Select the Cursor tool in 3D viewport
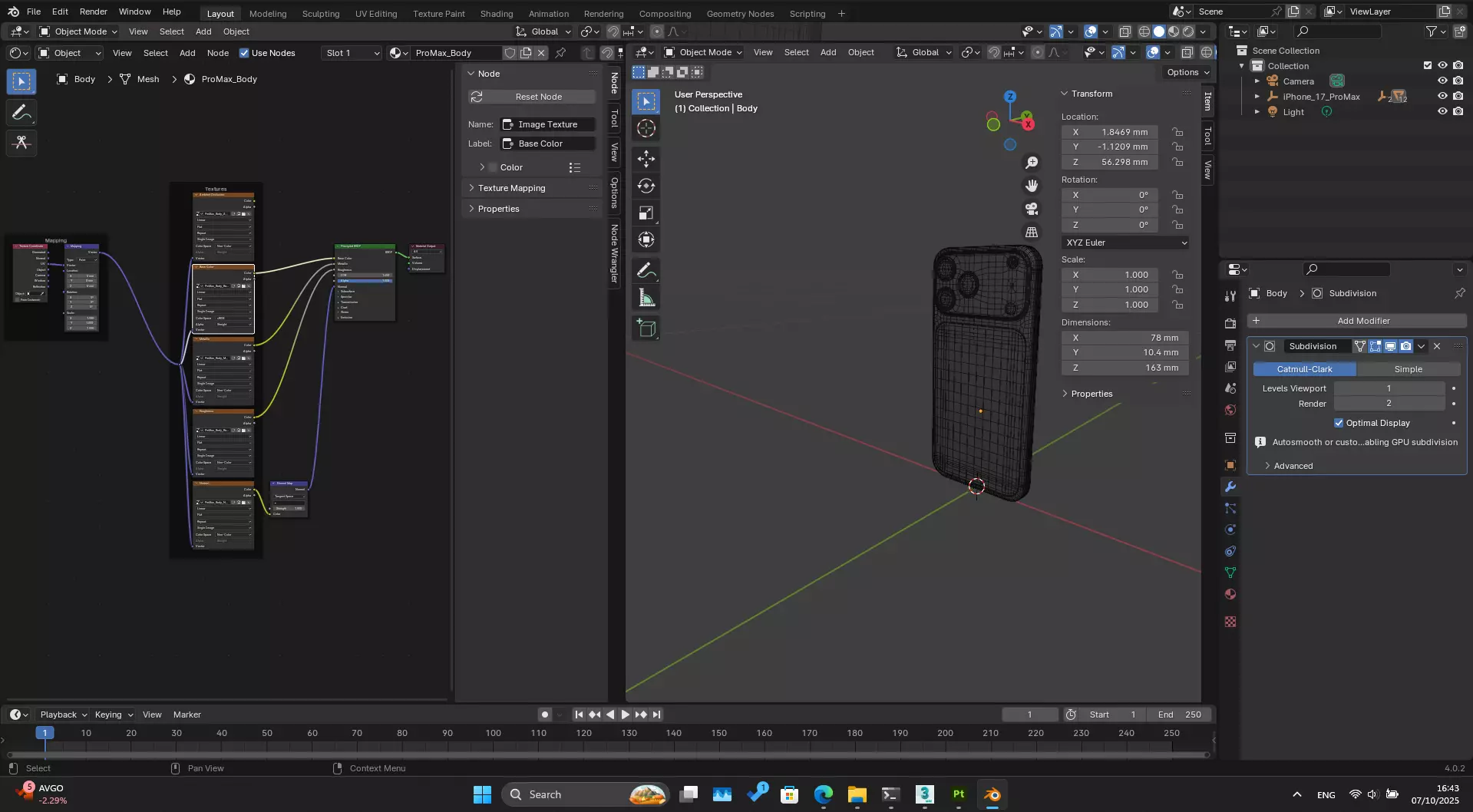Image resolution: width=1473 pixels, height=812 pixels. click(646, 128)
